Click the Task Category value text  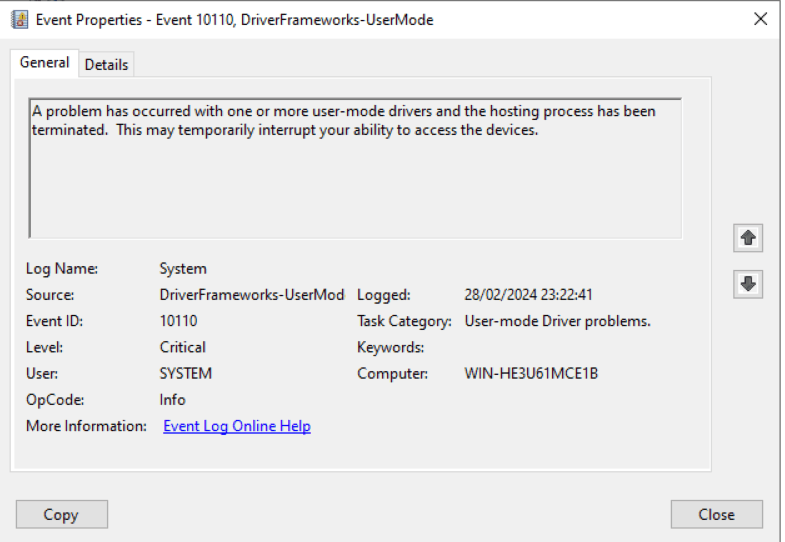(557, 321)
